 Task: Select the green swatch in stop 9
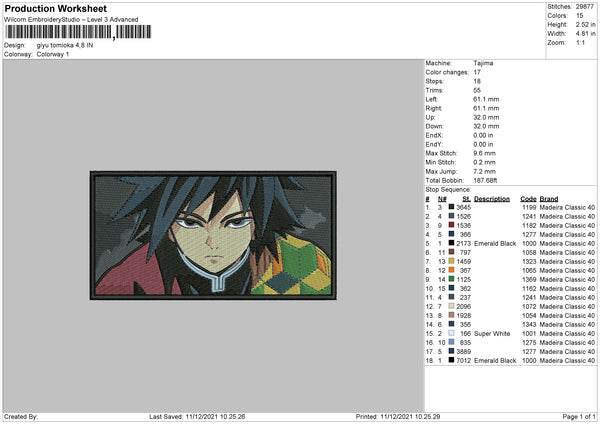(x=451, y=279)
